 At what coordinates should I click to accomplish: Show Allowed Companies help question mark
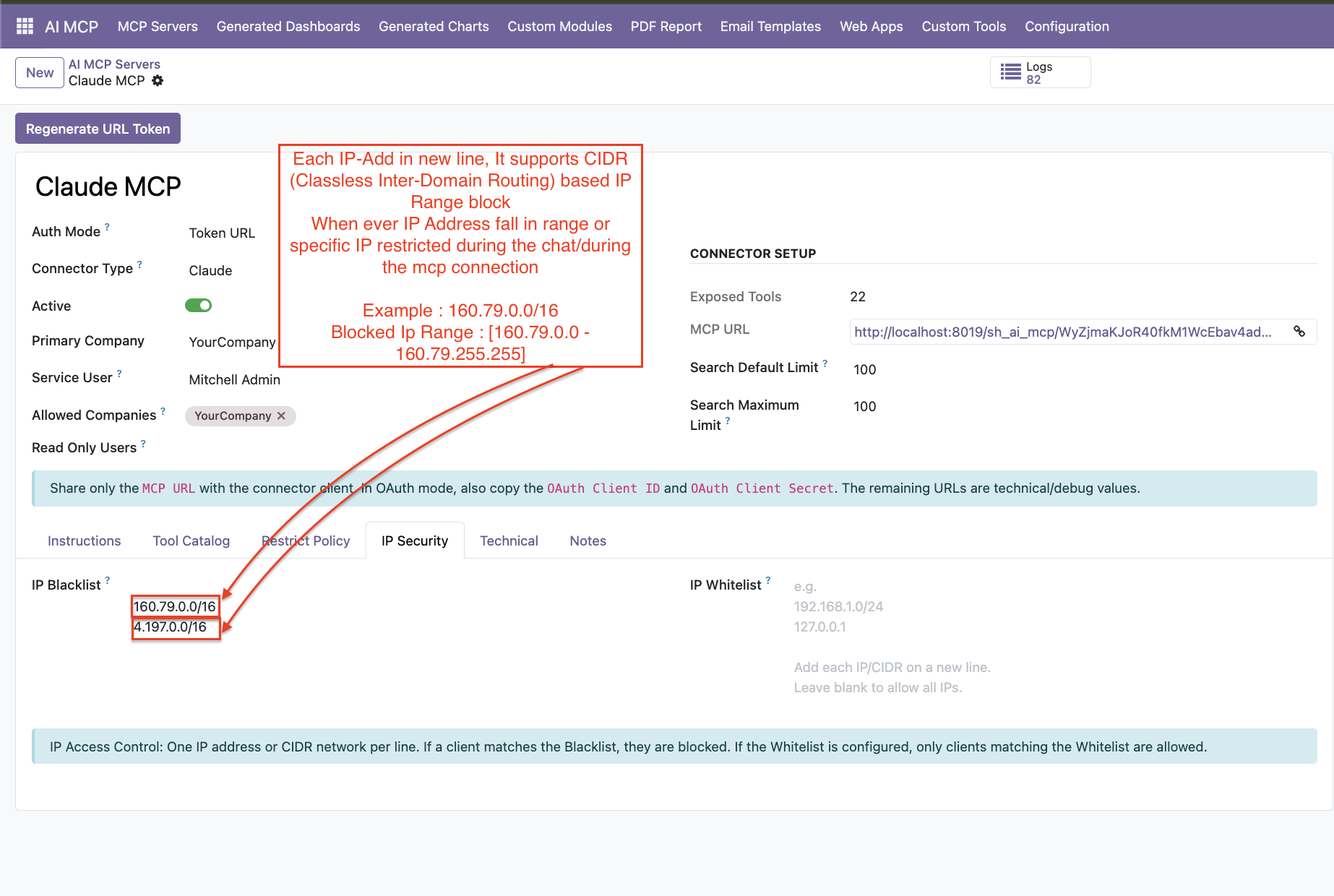(163, 411)
